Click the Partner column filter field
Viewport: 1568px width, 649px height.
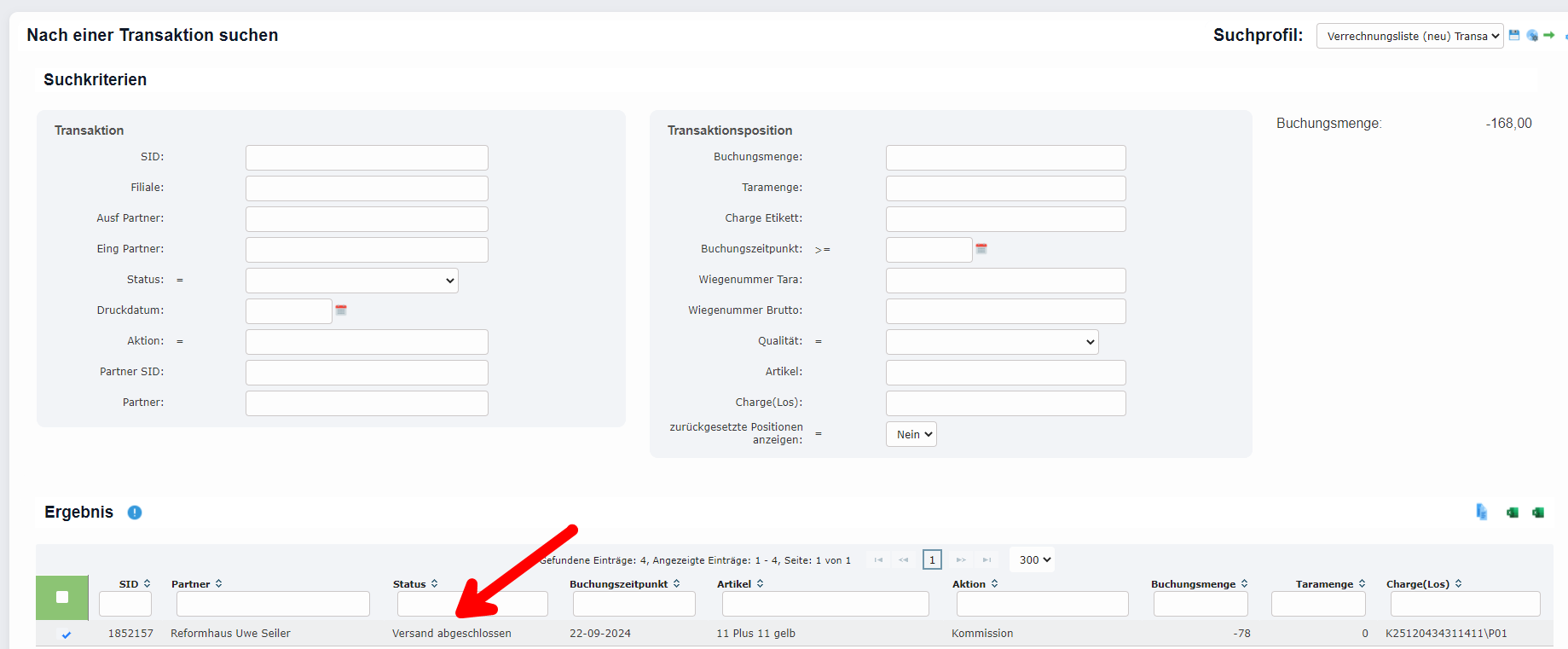(273, 604)
